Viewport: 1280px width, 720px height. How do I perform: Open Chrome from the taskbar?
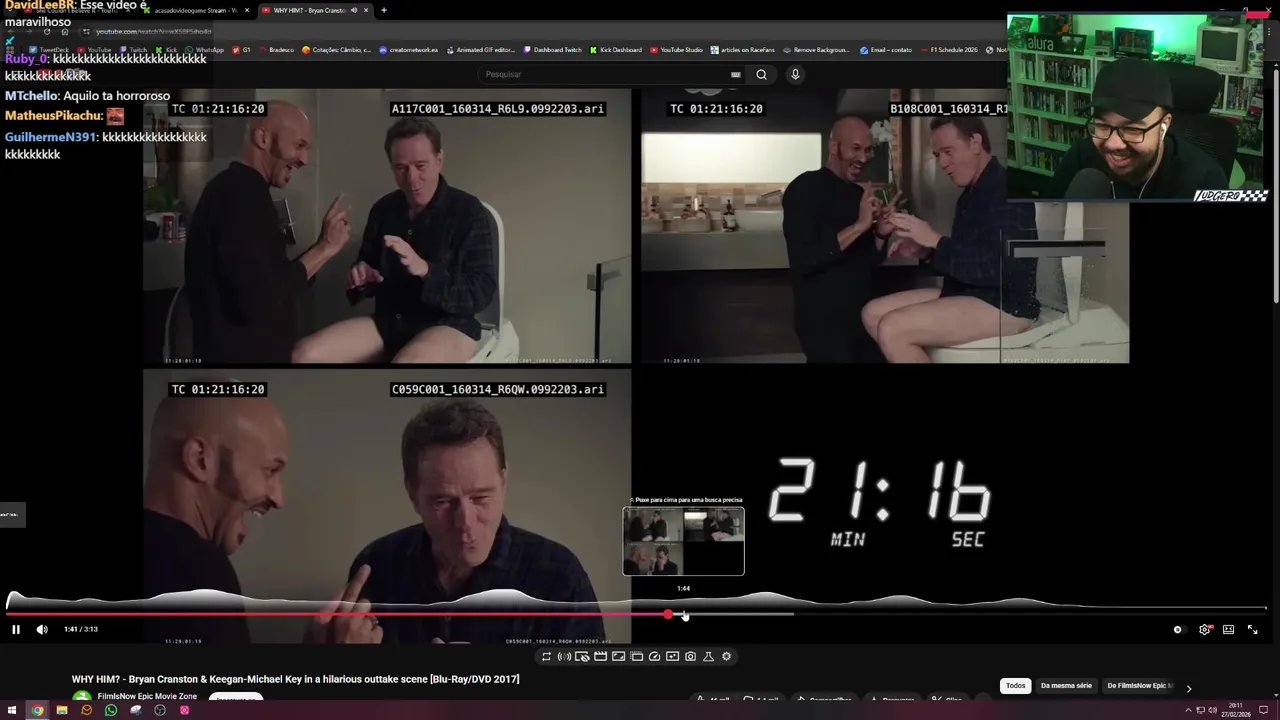(x=37, y=710)
